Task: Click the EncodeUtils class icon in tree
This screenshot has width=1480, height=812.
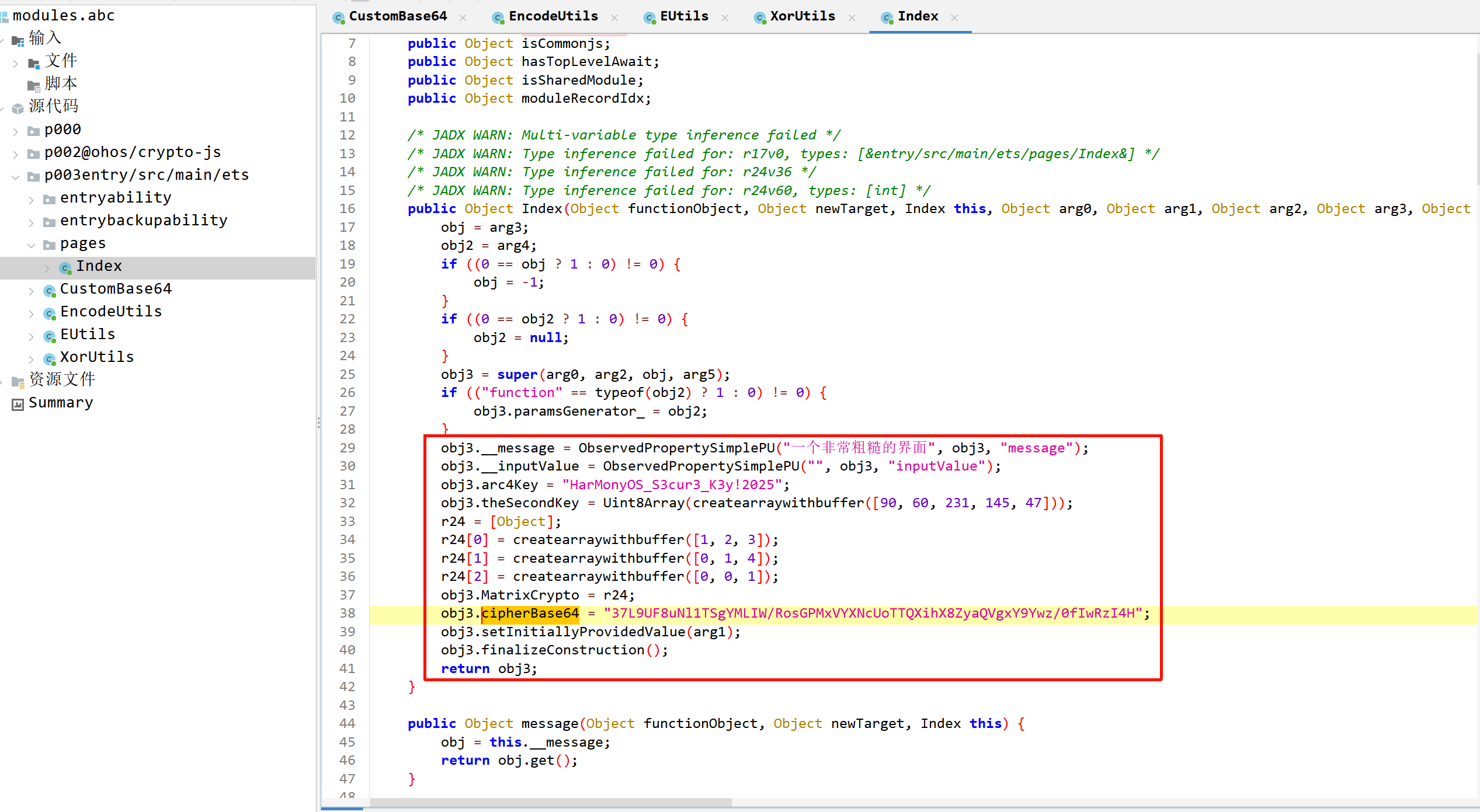Action: point(50,313)
